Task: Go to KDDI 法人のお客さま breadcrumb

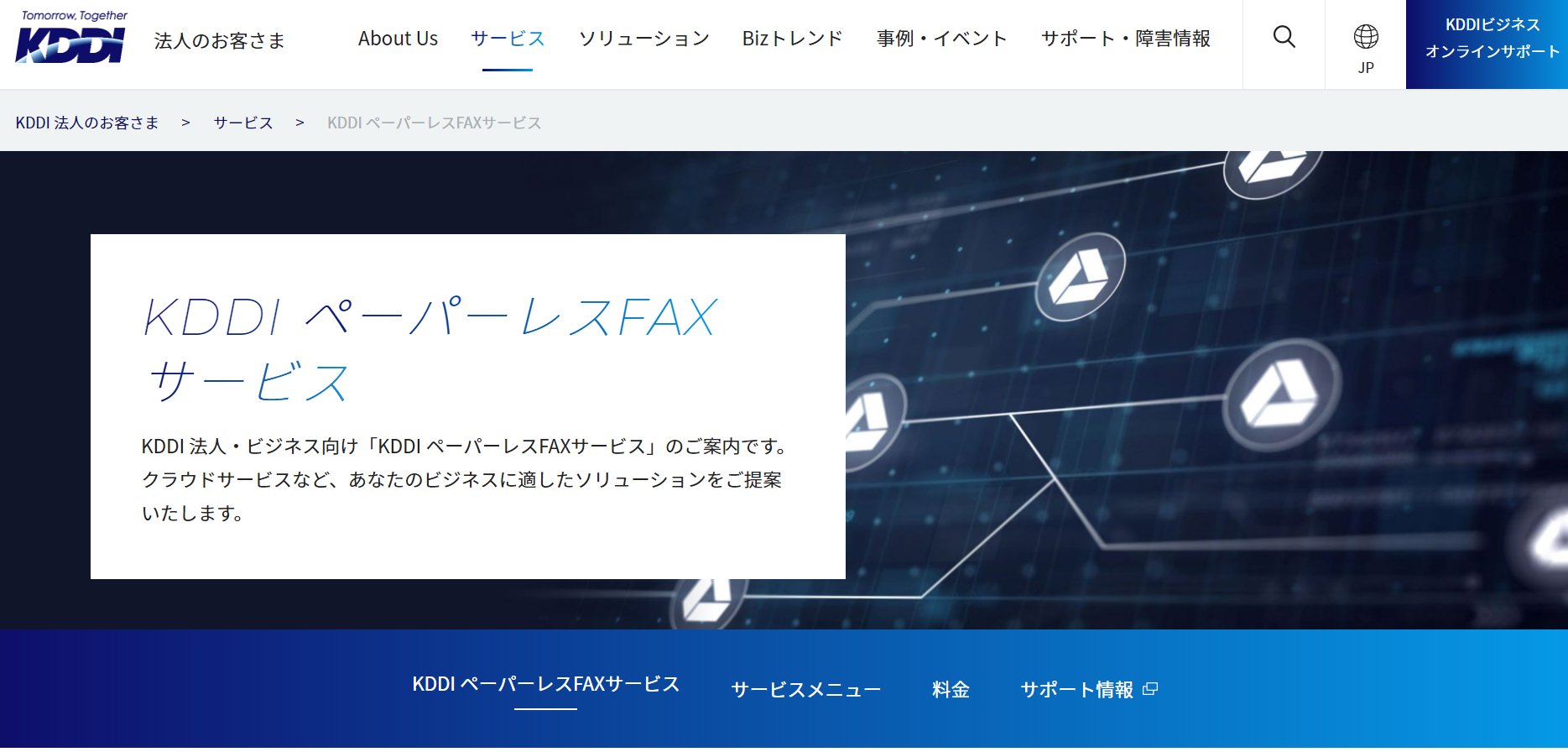Action: point(87,123)
